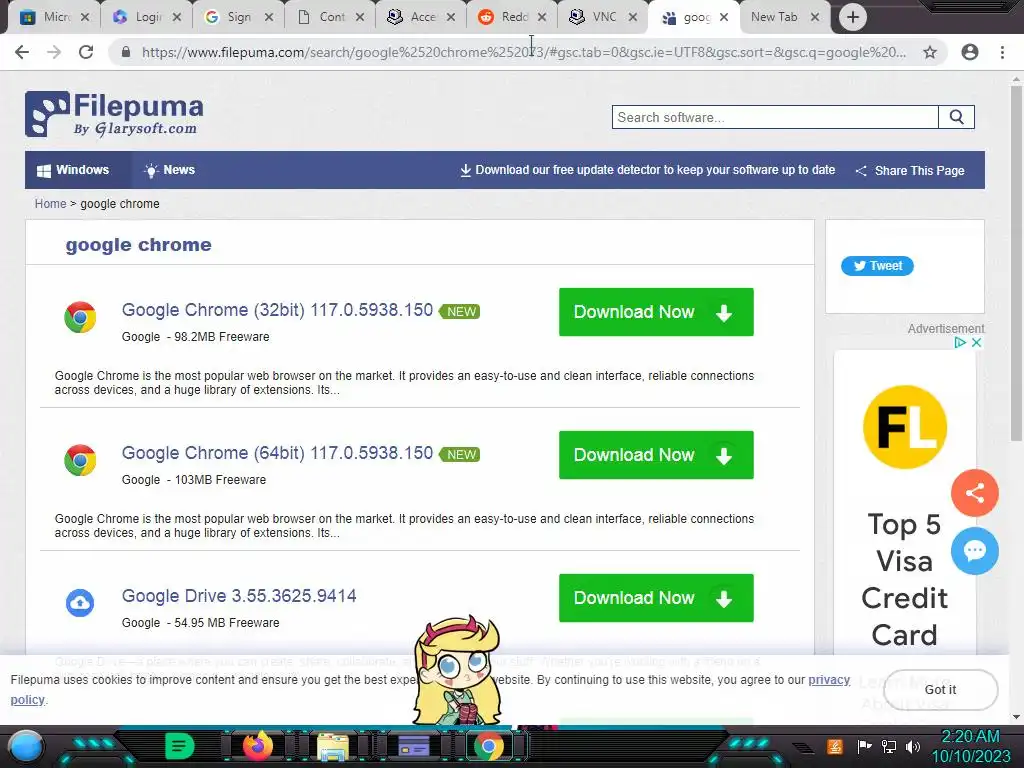
Task: Click the page vertical scrollbar thumb
Action: coord(1016,261)
